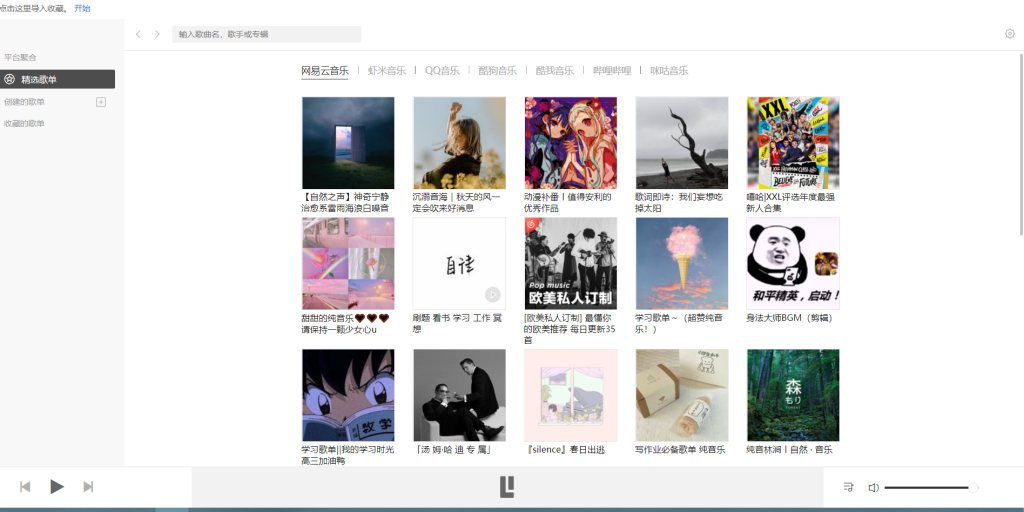Screen dimensions: 1024x512
Task: Open the 汤姆·哈迪 playlist cover
Action: pyautogui.click(x=459, y=395)
